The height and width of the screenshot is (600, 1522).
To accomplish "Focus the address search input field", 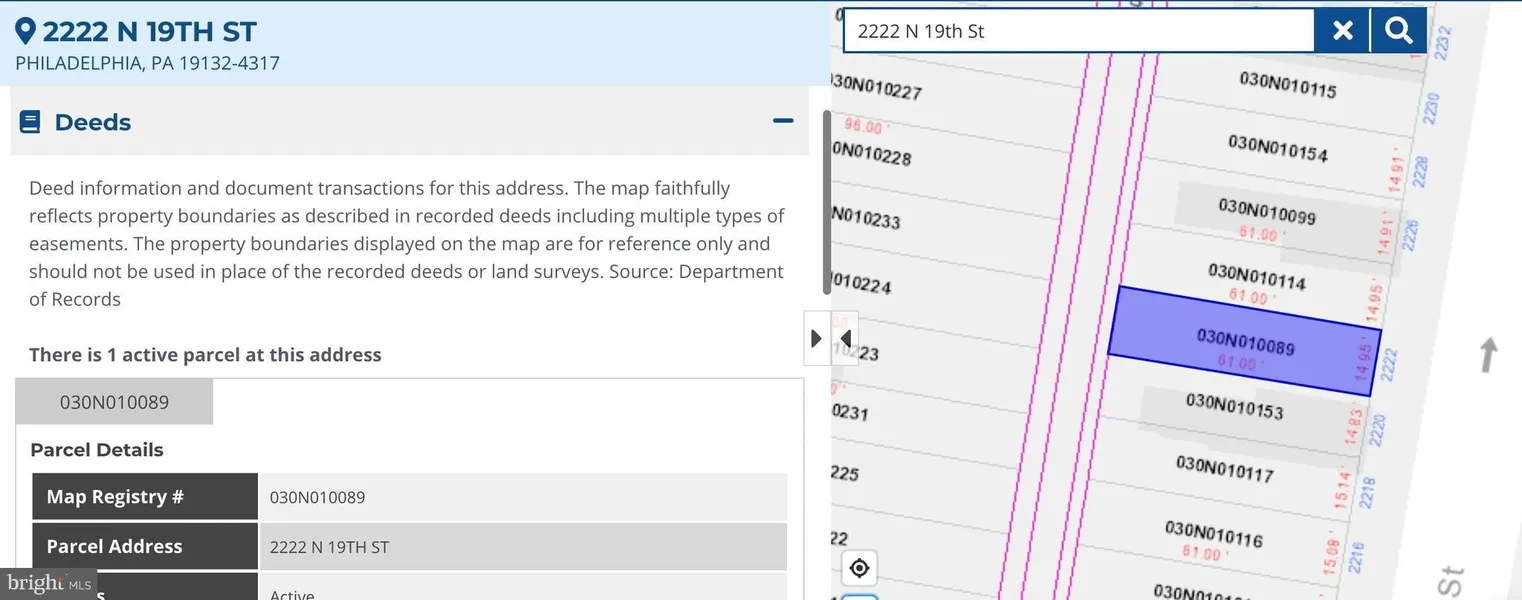I will coord(1078,31).
